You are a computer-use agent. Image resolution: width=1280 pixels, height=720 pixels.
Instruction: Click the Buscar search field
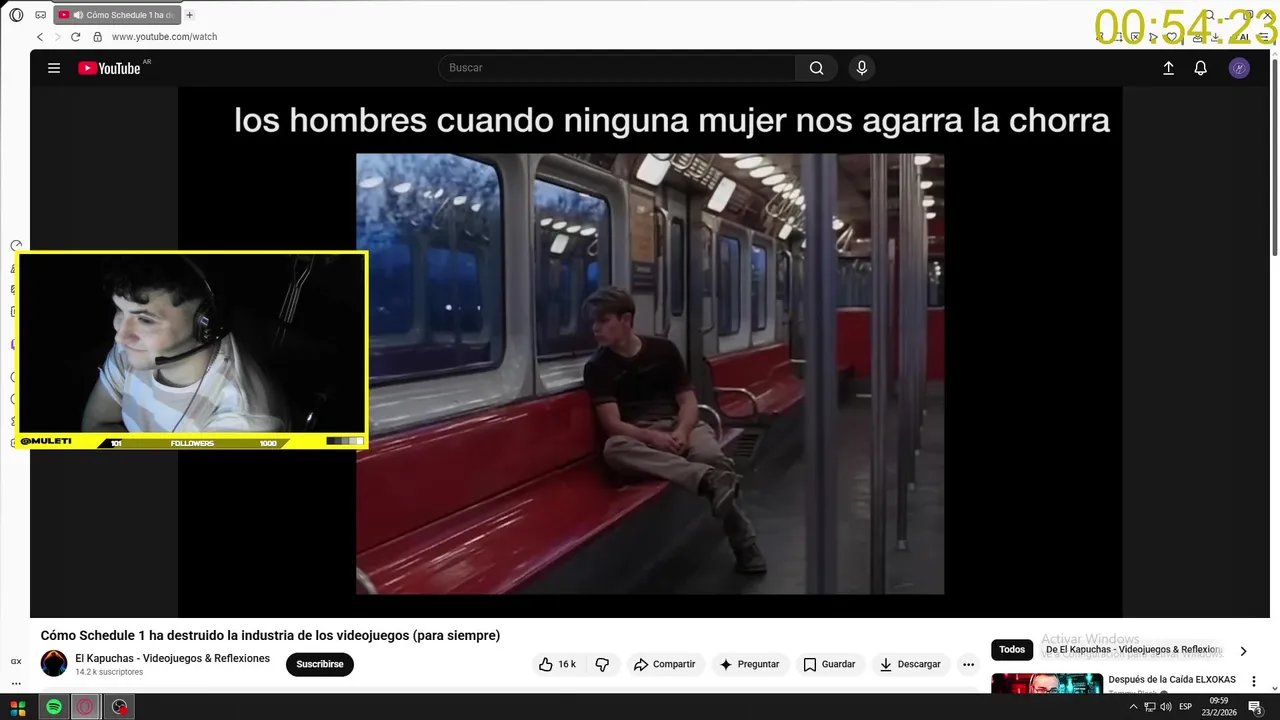coord(617,68)
